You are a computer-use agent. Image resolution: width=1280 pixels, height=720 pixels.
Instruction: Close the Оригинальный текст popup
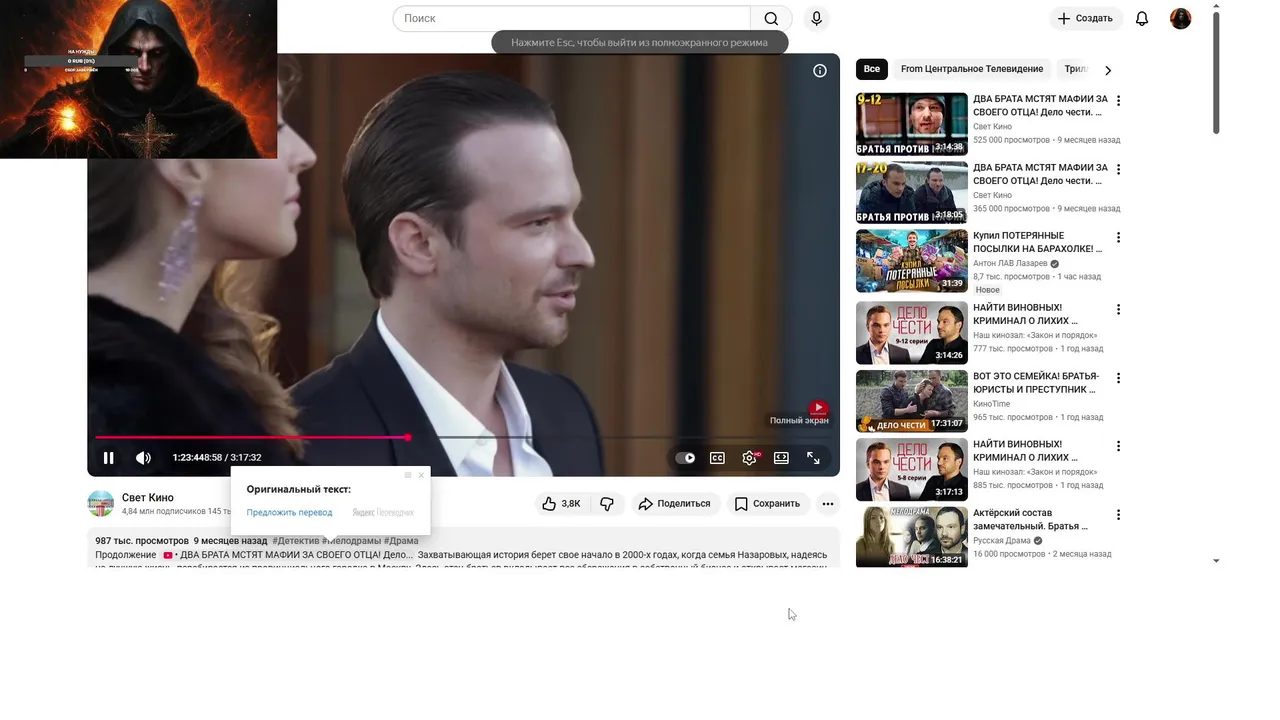tap(421, 475)
